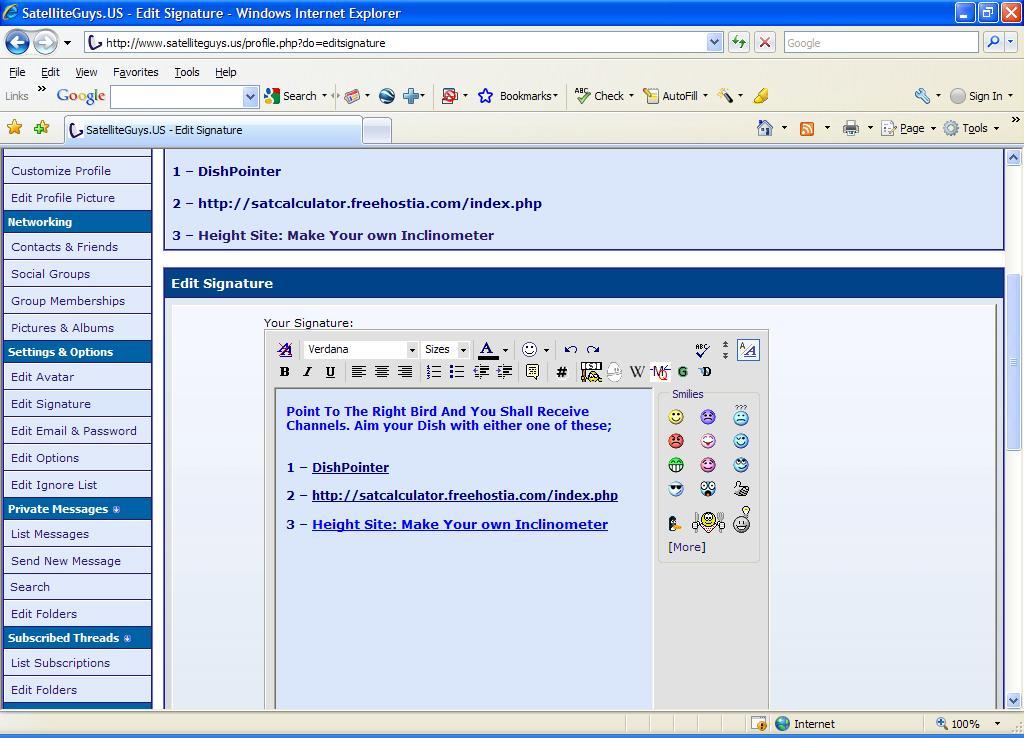
Task: Undo the last signature edit
Action: click(571, 349)
